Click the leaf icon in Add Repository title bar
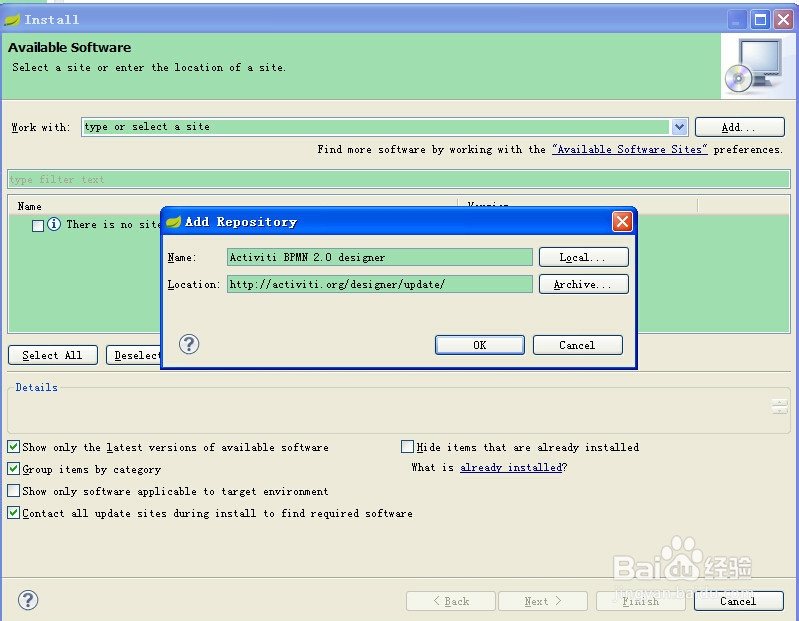This screenshot has width=799, height=621. [x=173, y=222]
